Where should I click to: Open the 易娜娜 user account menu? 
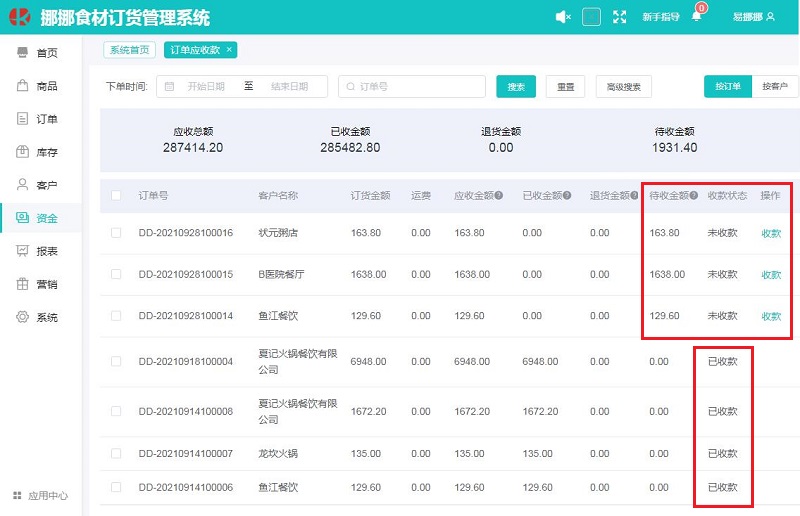click(753, 17)
